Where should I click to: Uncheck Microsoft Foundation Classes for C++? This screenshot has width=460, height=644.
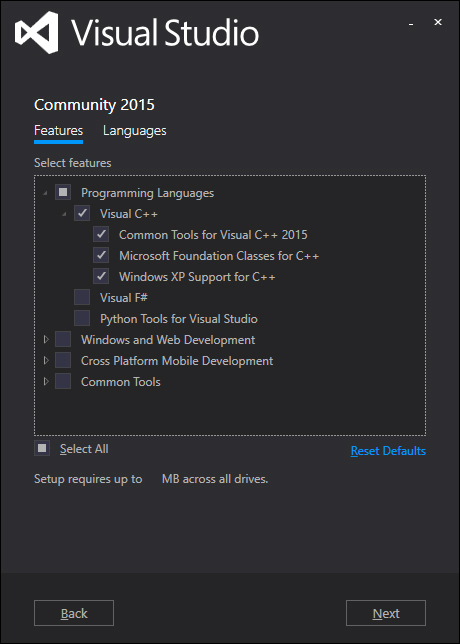(x=101, y=255)
